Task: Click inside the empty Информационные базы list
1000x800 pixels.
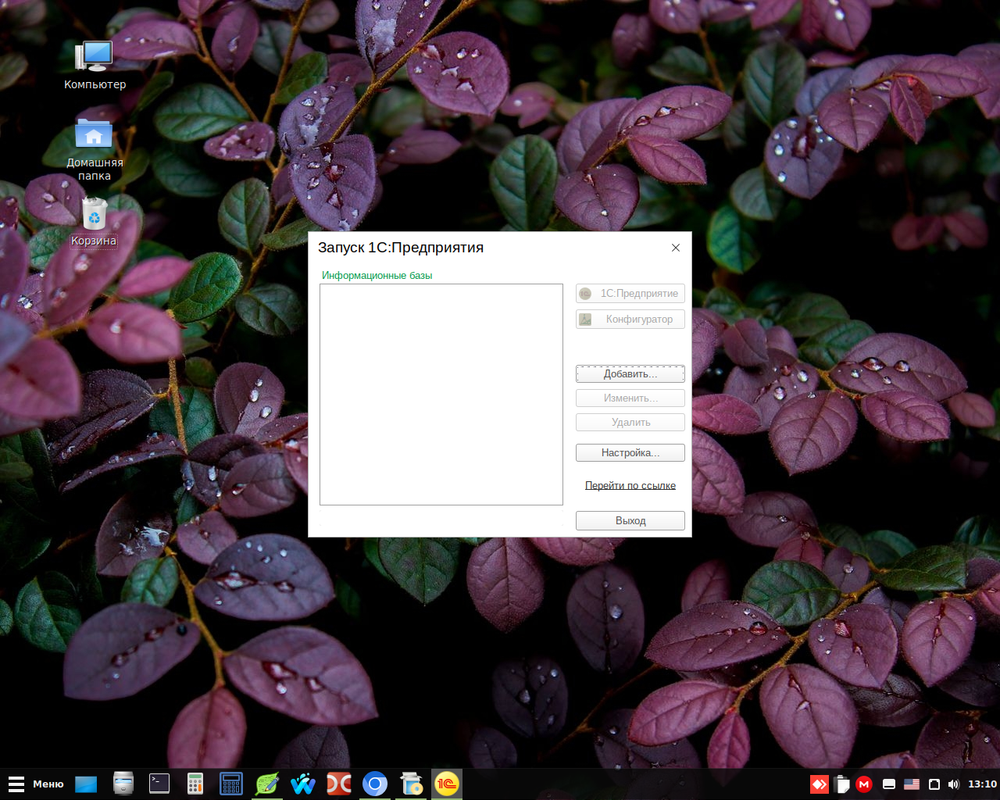Action: (x=441, y=394)
